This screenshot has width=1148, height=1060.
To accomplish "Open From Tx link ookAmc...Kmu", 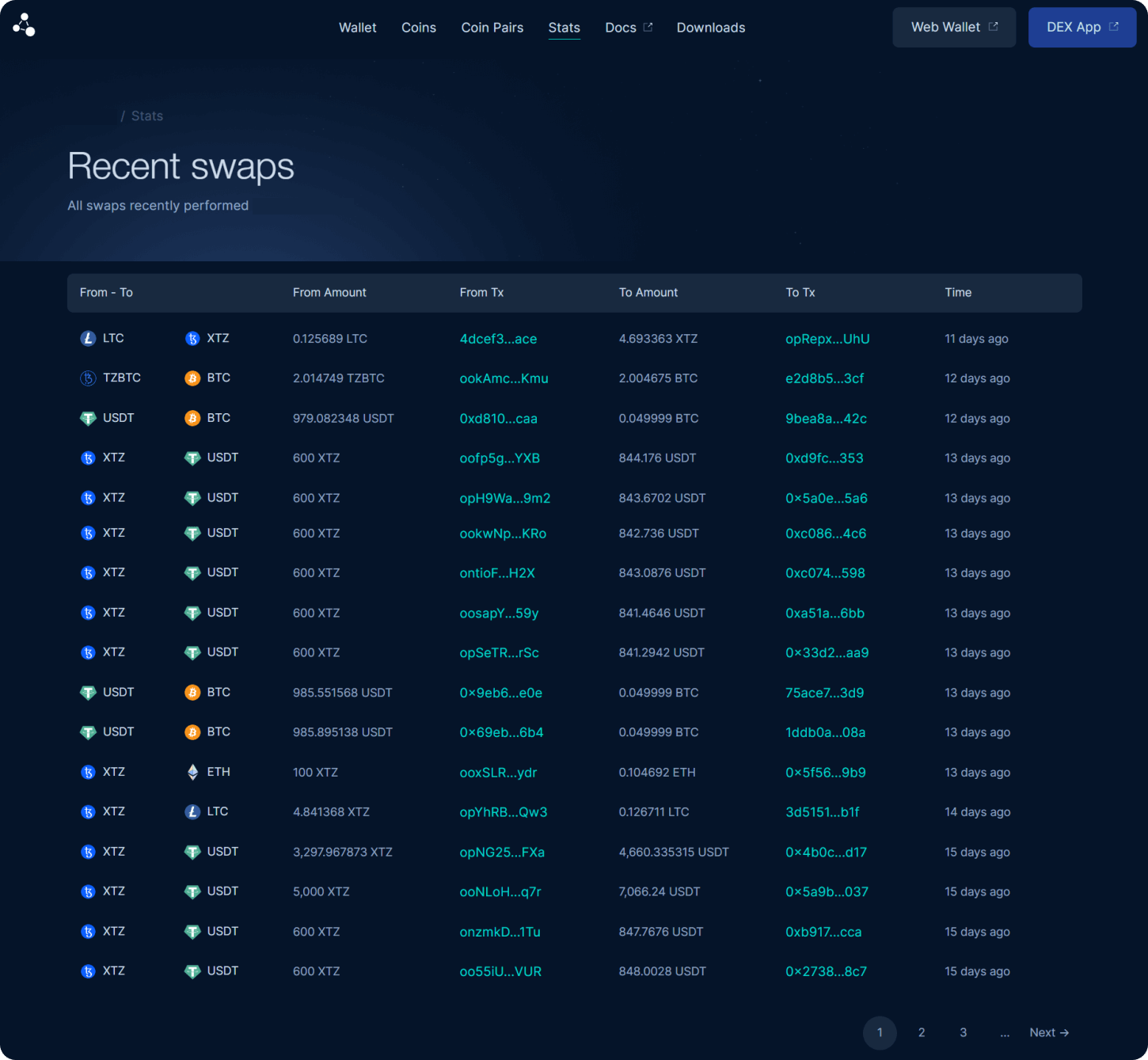I will coord(504,378).
